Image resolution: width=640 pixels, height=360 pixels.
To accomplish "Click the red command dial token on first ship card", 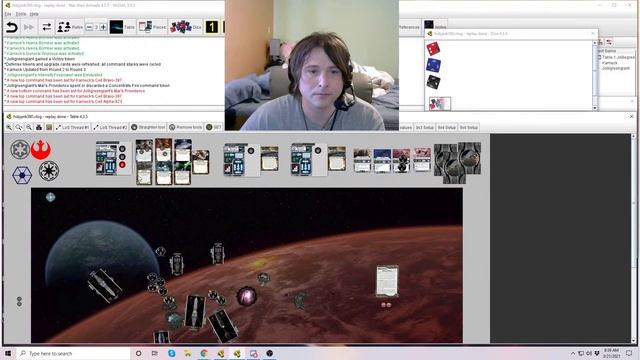I will 122,165.
